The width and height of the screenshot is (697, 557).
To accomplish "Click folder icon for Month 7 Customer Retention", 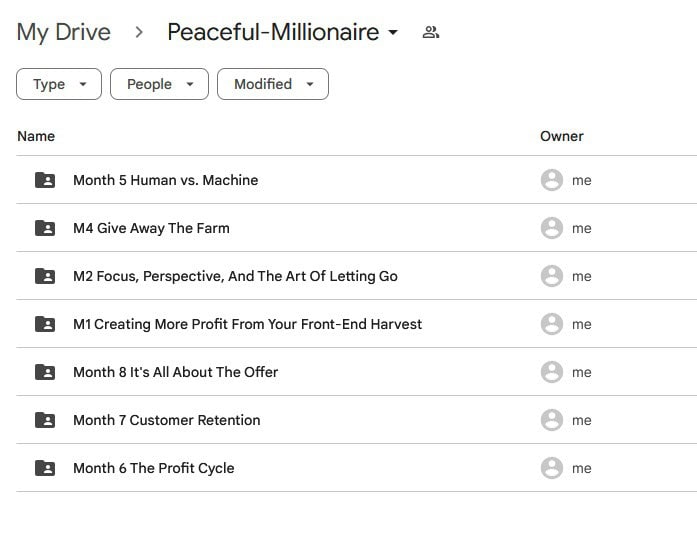I will [x=45, y=420].
